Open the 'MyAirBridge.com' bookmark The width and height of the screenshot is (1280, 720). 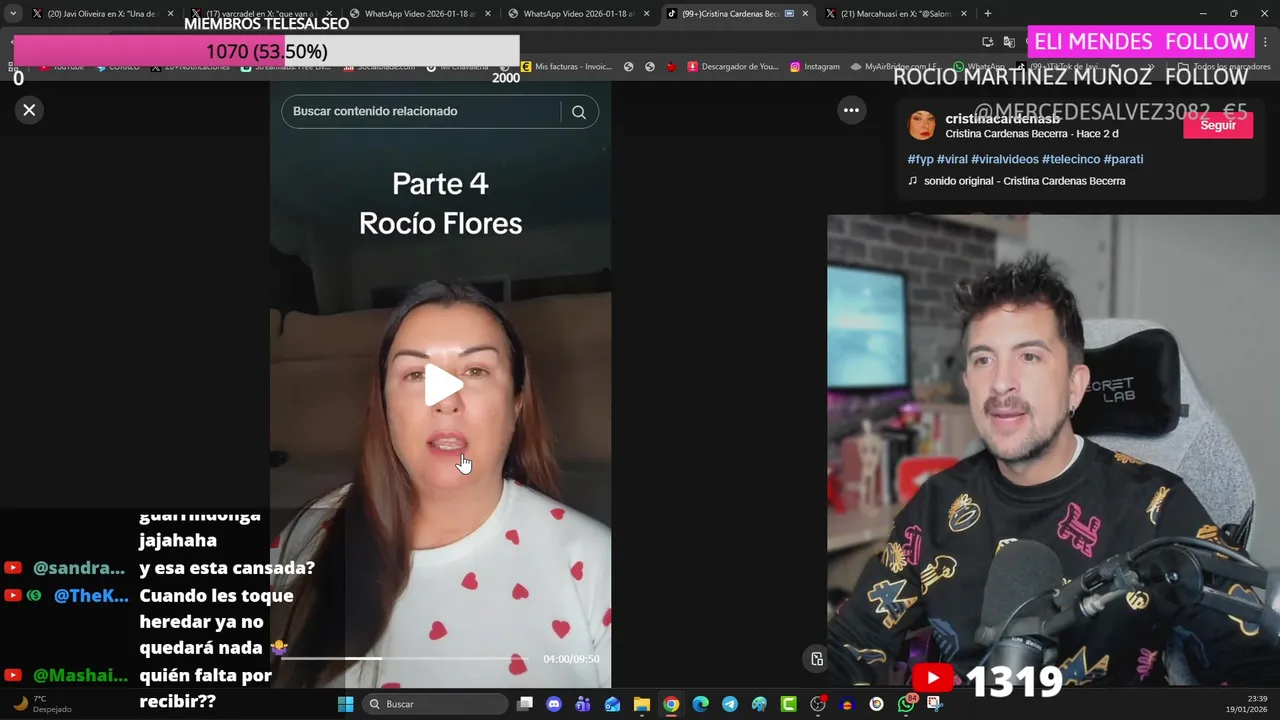point(895,67)
